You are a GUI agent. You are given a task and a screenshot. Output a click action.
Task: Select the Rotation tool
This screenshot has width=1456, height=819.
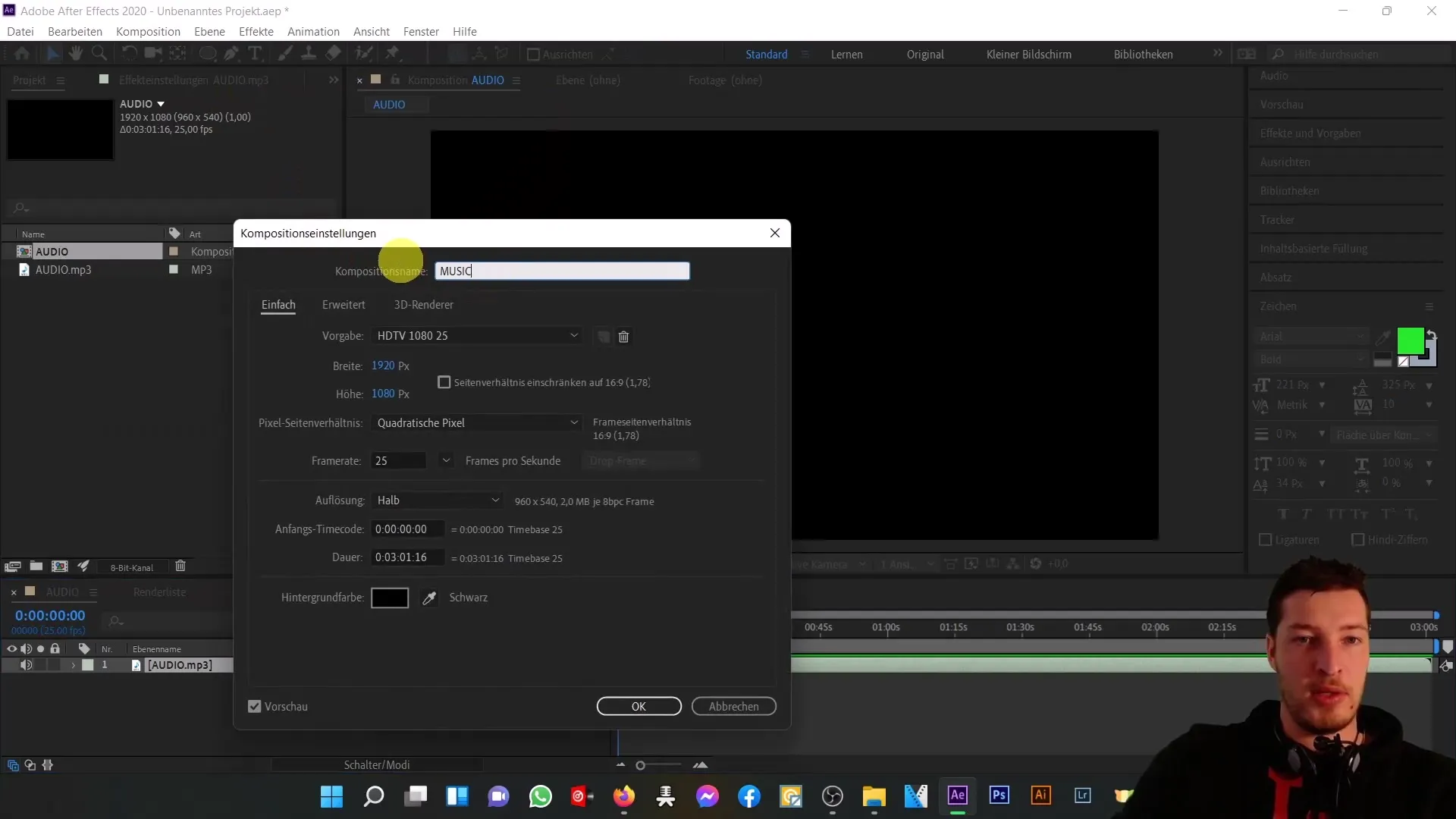point(129,54)
